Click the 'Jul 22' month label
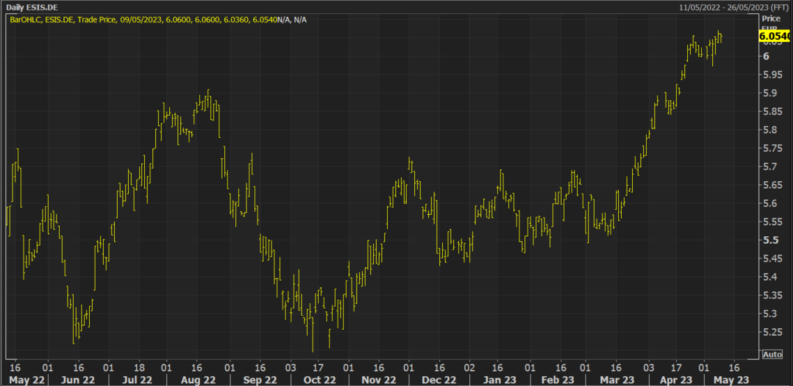This screenshot has width=793, height=386. (x=138, y=379)
